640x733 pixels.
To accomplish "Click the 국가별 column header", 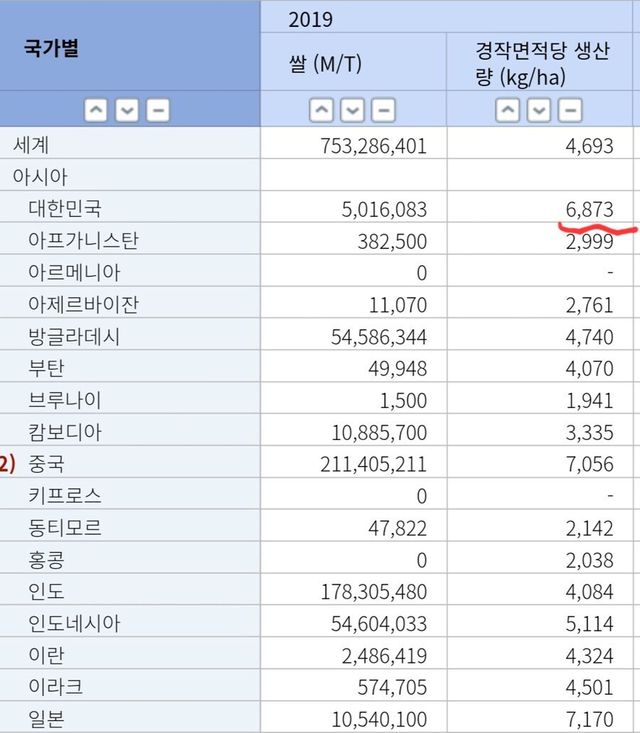I will pyautogui.click(x=51, y=49).
